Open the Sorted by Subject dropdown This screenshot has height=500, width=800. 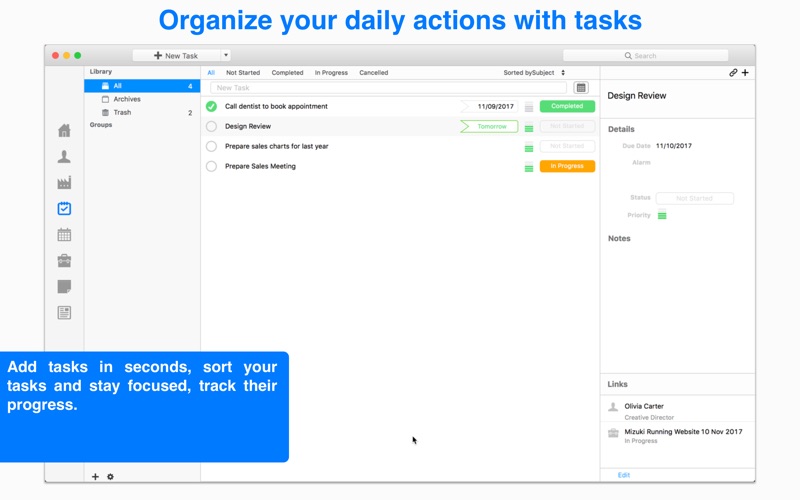point(534,72)
